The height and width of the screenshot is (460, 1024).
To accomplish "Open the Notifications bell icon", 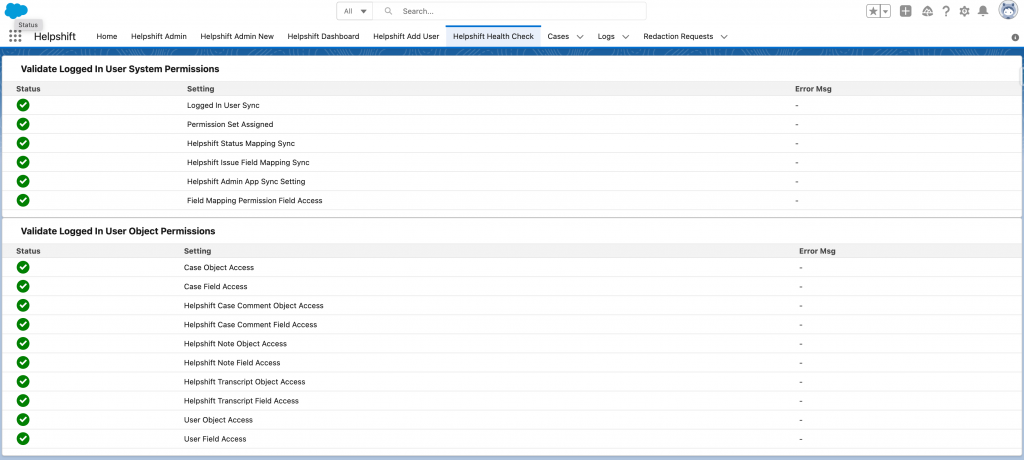I will coord(983,11).
